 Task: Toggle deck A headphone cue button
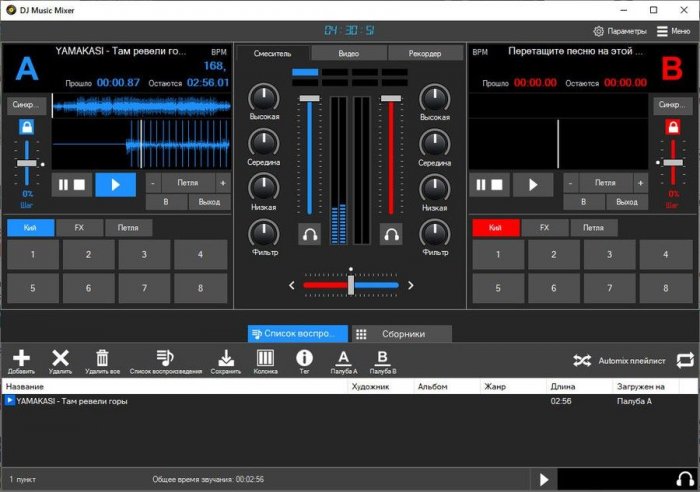click(x=310, y=234)
